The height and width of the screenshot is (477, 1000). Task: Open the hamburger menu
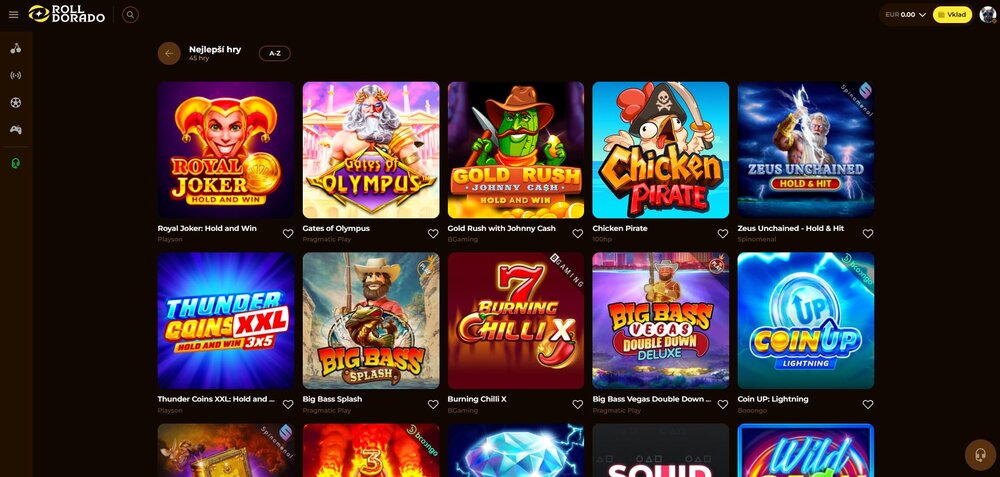tap(14, 15)
